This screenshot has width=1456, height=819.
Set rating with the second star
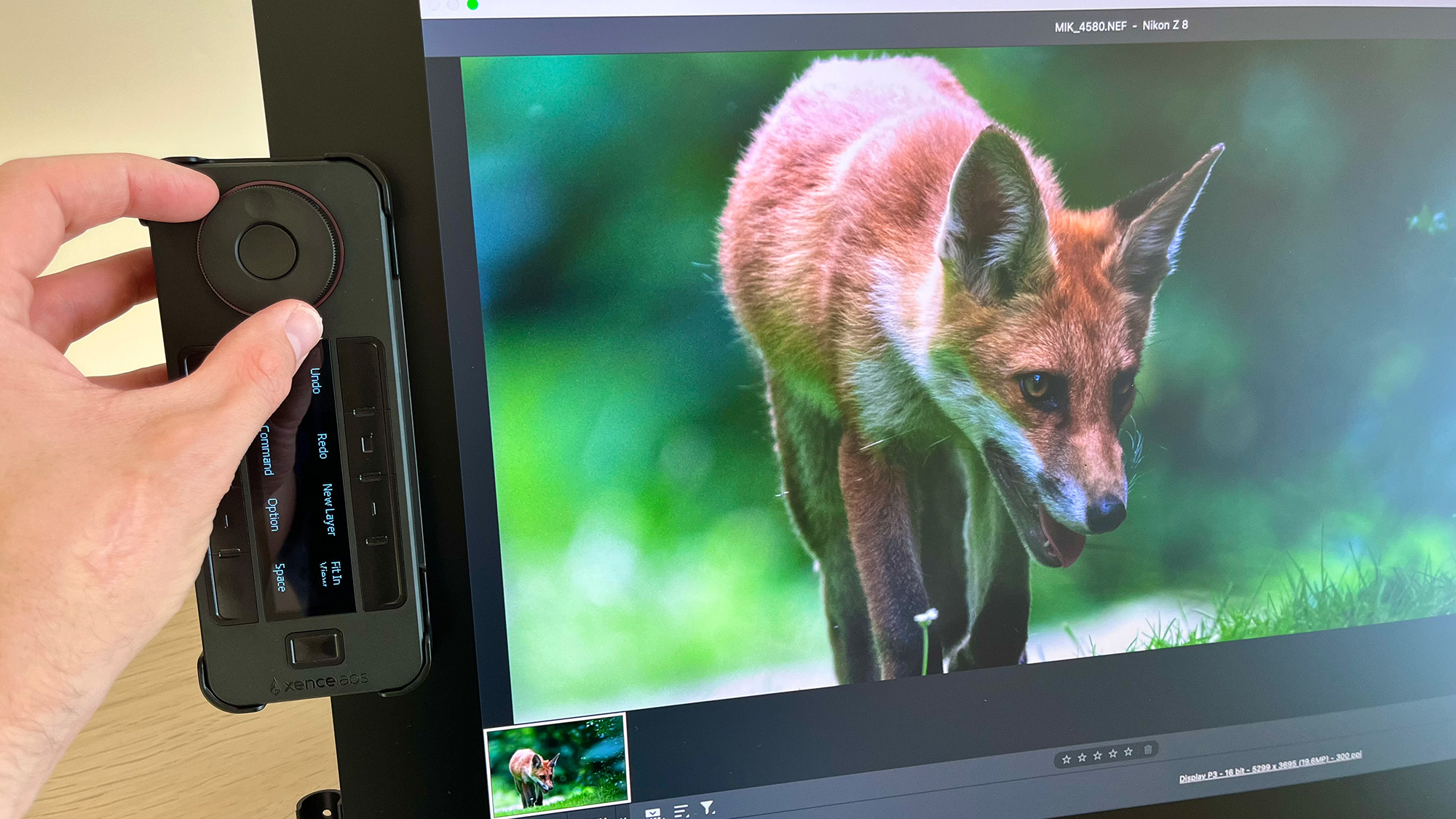(x=1082, y=758)
